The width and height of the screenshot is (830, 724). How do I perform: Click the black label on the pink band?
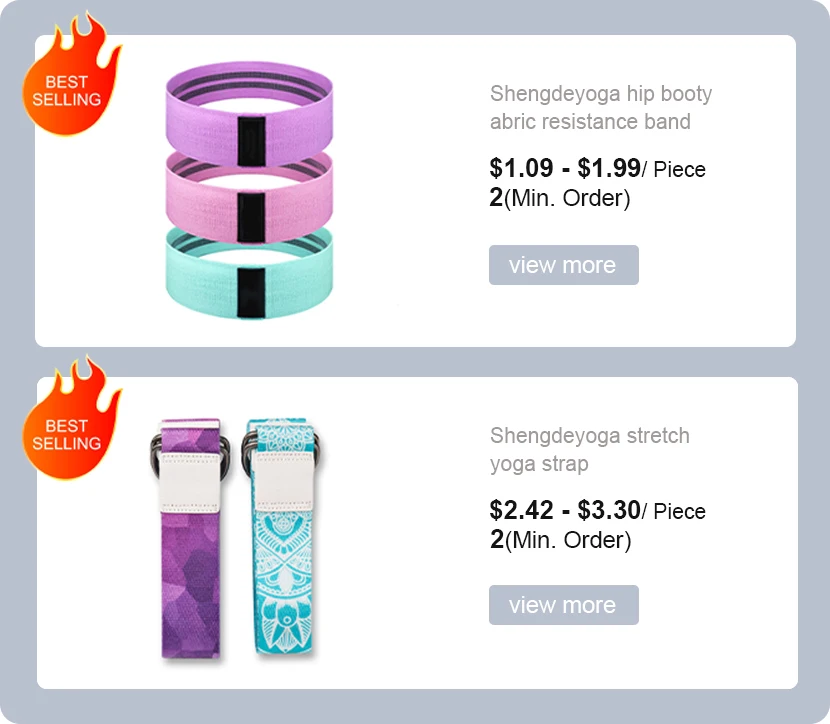[251, 209]
